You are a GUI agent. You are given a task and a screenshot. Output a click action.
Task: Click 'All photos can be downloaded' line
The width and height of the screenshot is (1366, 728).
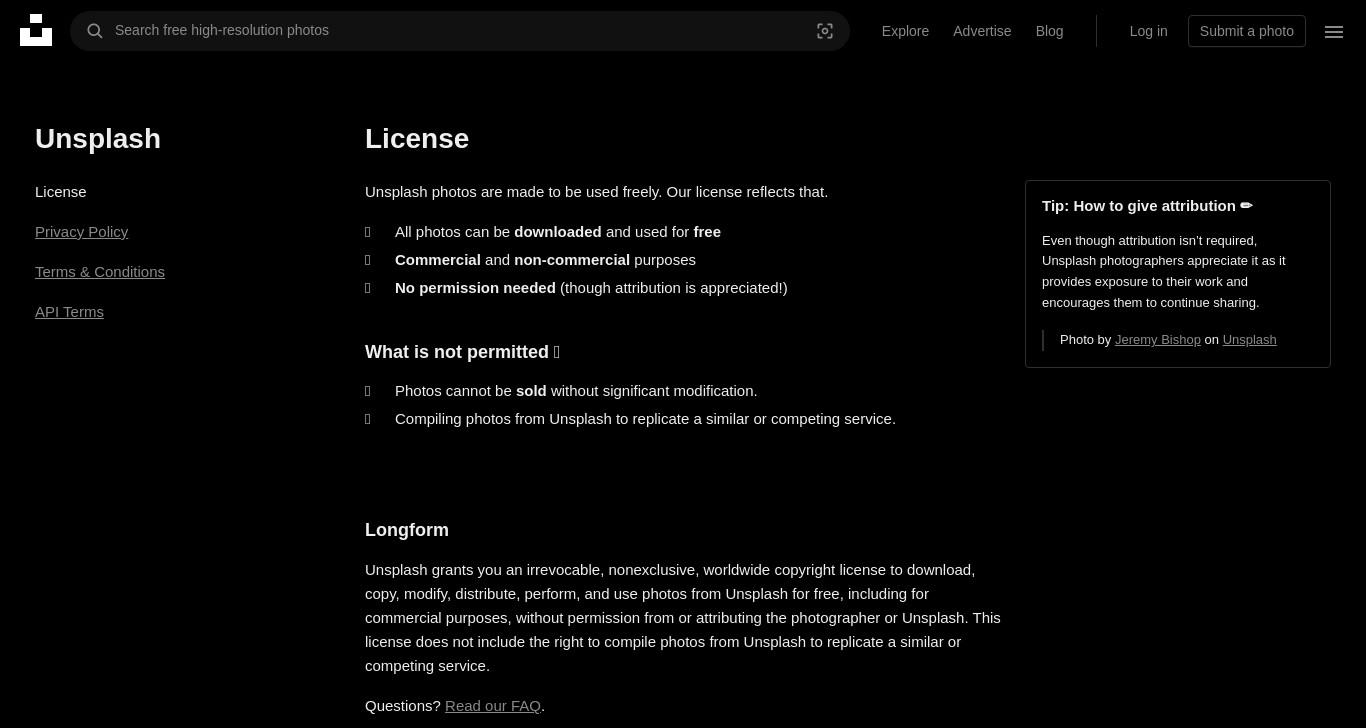click(558, 232)
